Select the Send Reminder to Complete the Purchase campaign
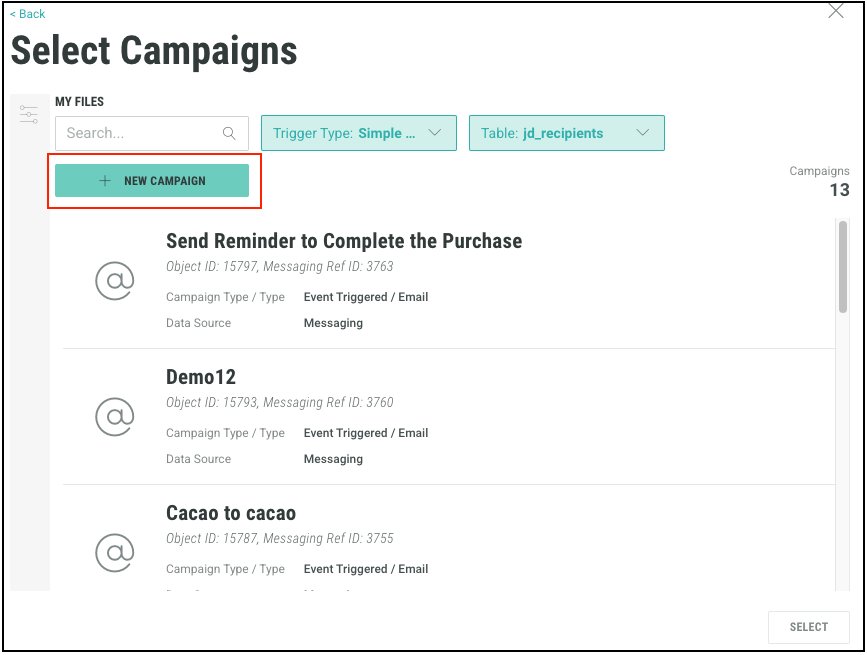This screenshot has width=867, height=655. [x=343, y=241]
